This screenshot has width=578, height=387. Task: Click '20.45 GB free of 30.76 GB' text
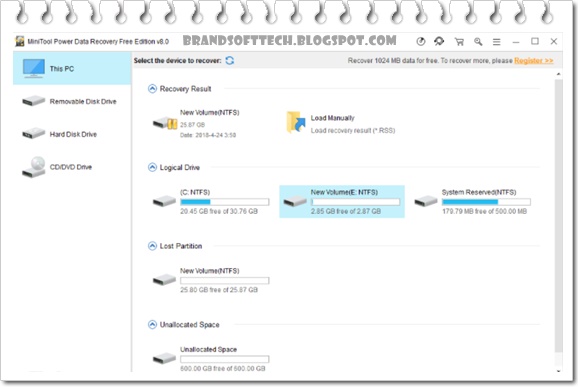pyautogui.click(x=219, y=212)
